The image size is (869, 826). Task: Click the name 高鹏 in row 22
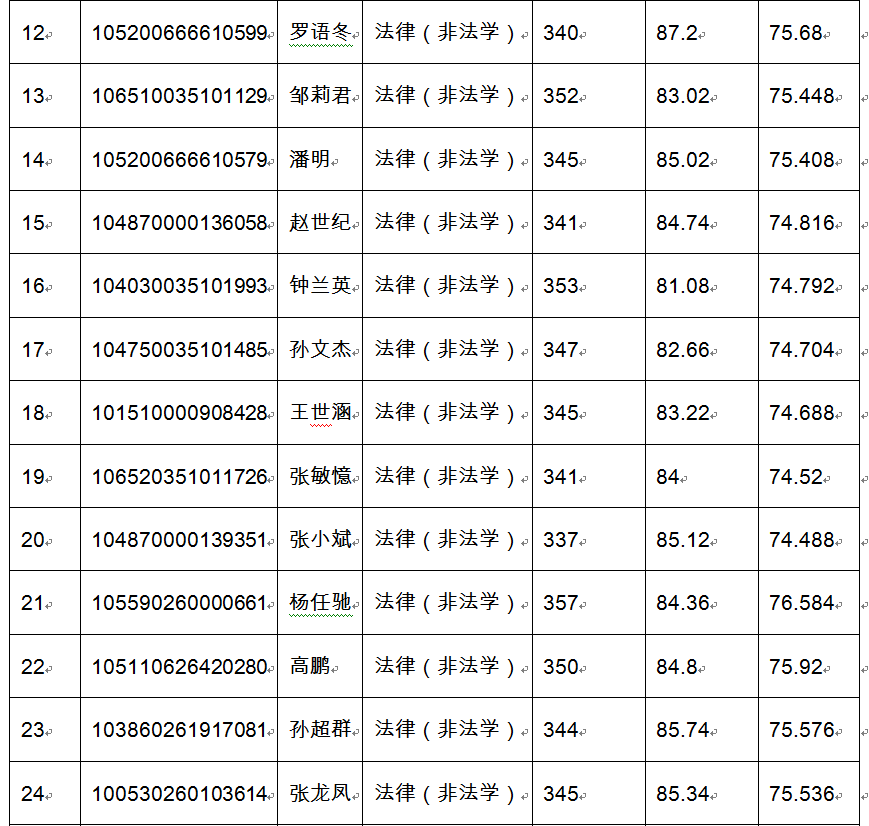309,667
